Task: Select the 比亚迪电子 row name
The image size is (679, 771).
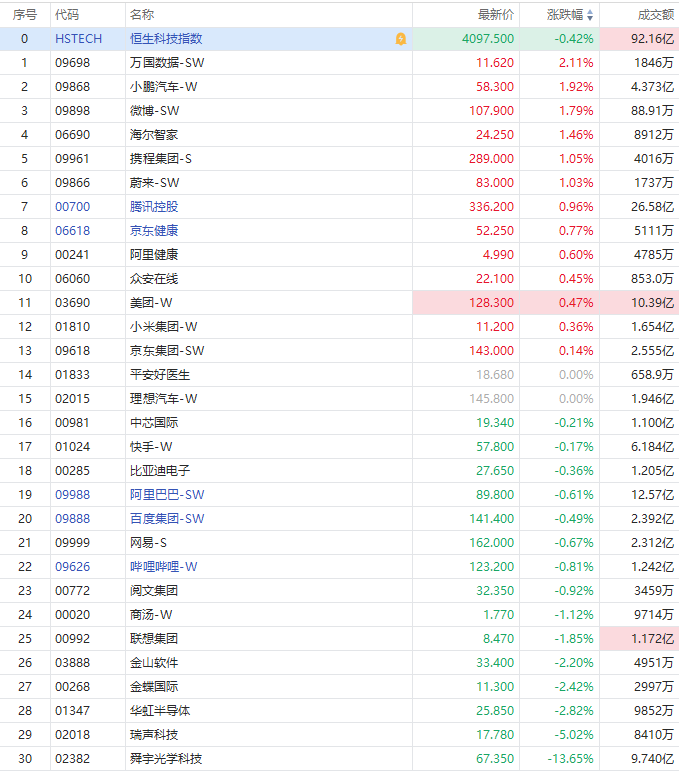Action: 160,471
